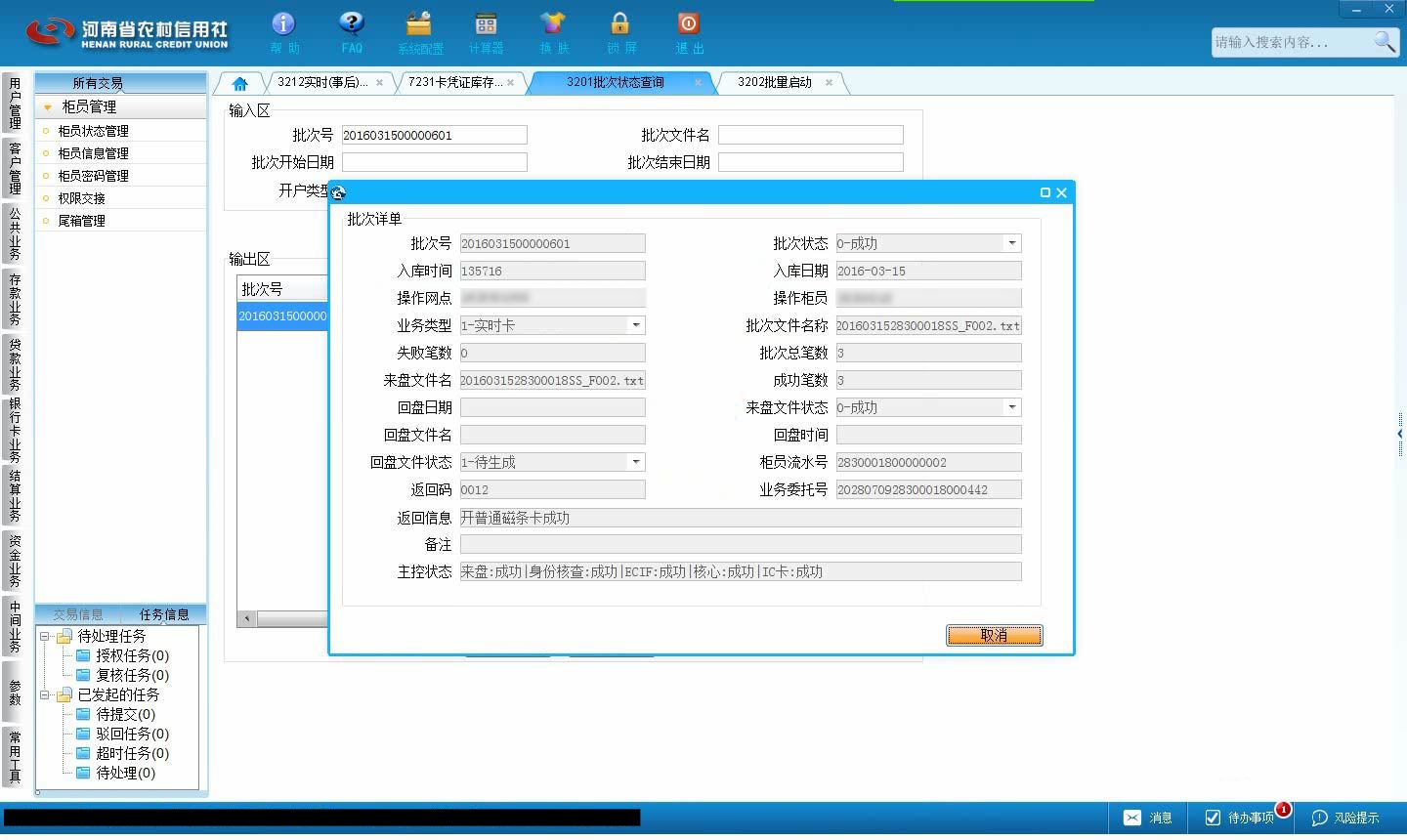Open 风险提示 risk notice
This screenshot has width=1407, height=840.
[1345, 818]
